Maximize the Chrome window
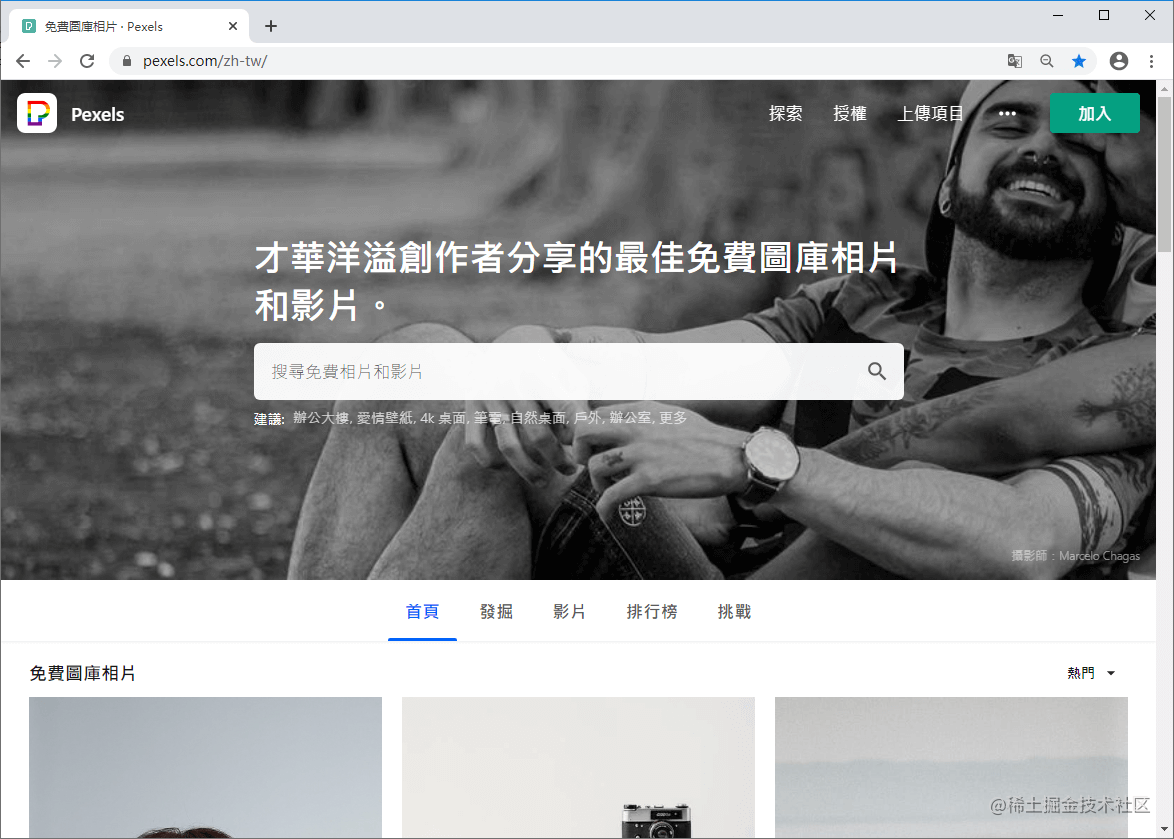 point(1104,15)
